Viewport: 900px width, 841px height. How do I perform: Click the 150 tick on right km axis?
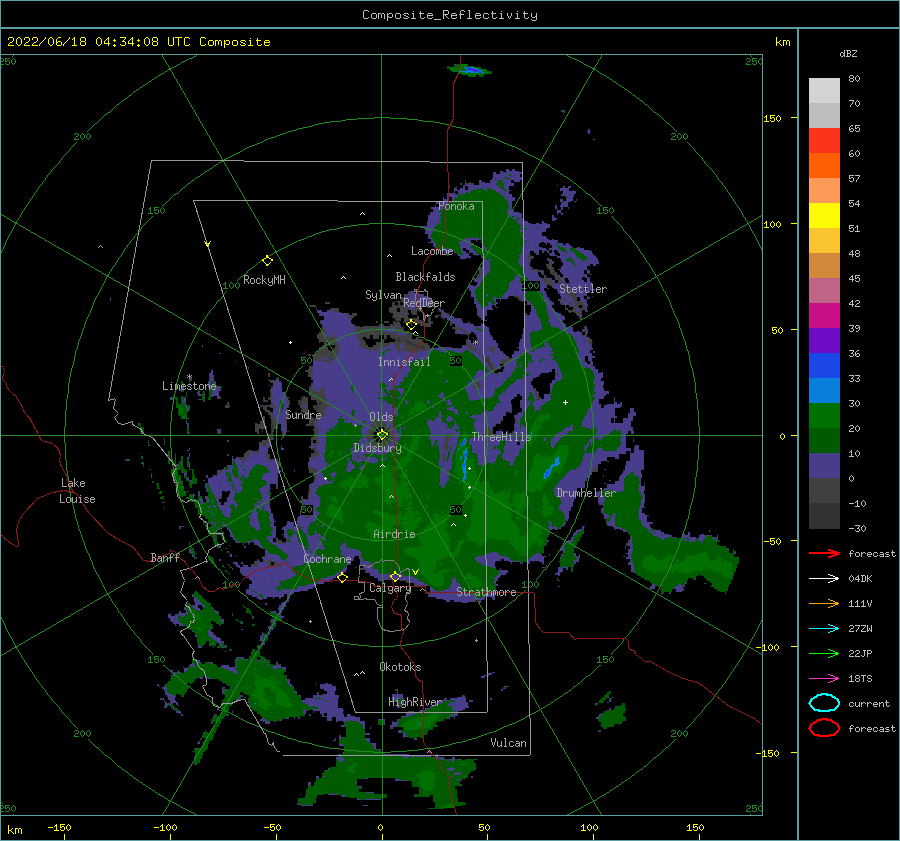(x=772, y=118)
